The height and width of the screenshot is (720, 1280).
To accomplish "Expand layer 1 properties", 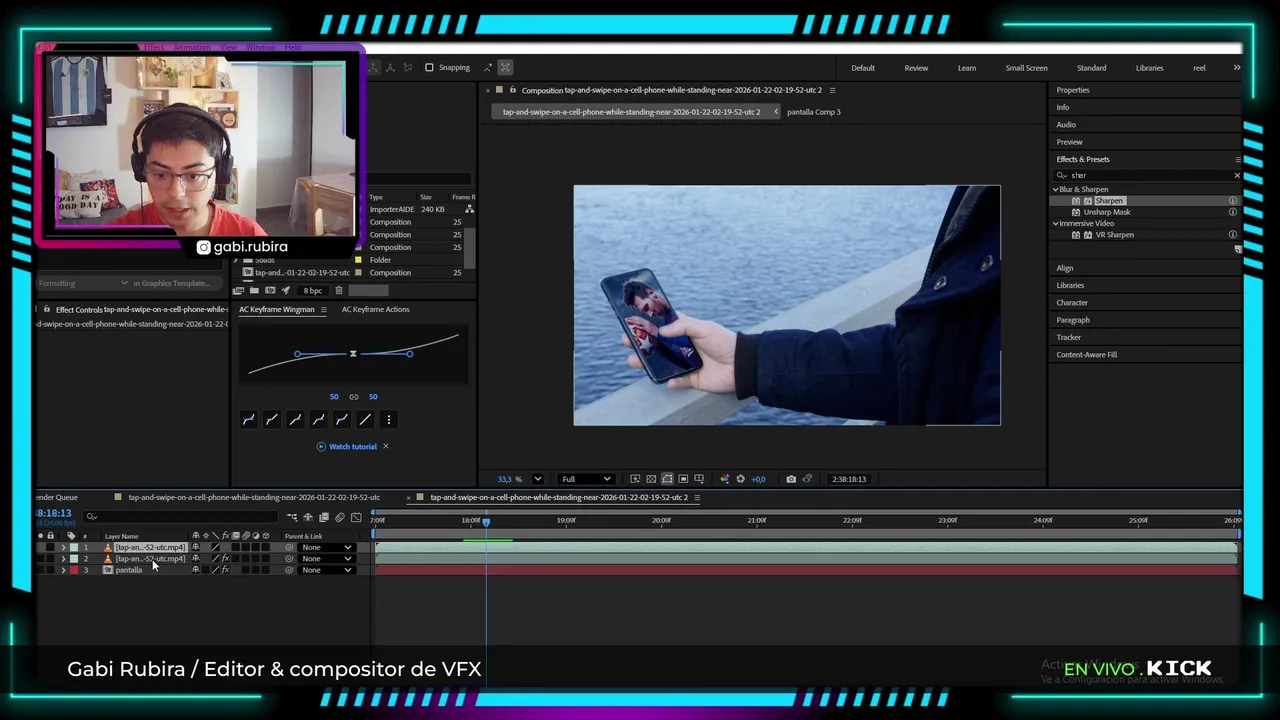I will [x=63, y=548].
